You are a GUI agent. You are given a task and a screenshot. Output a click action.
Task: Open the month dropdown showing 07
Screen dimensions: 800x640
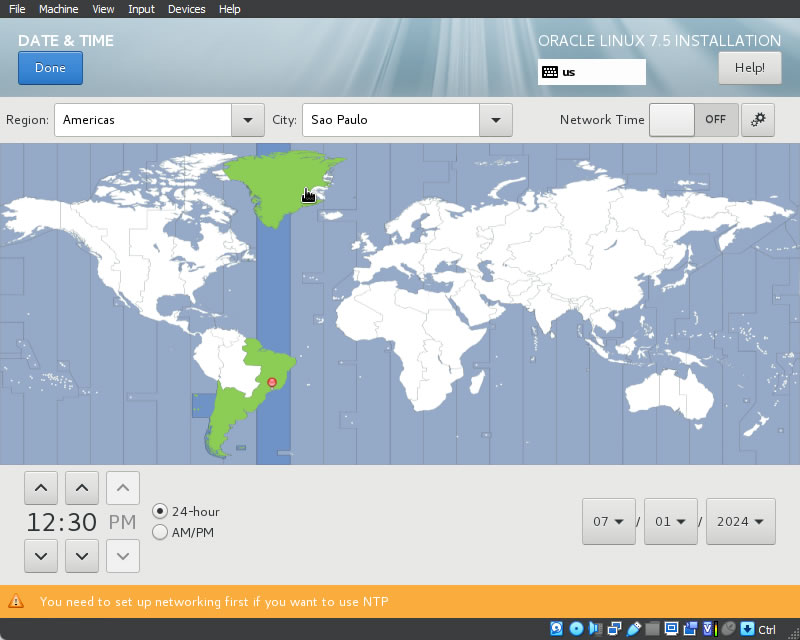click(609, 522)
